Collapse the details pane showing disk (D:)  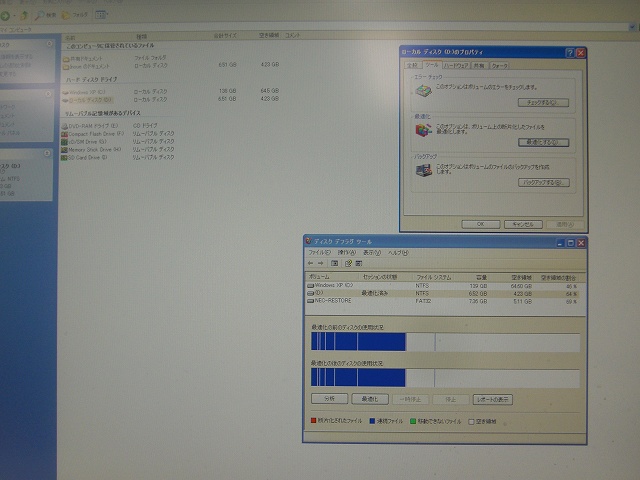point(47,153)
